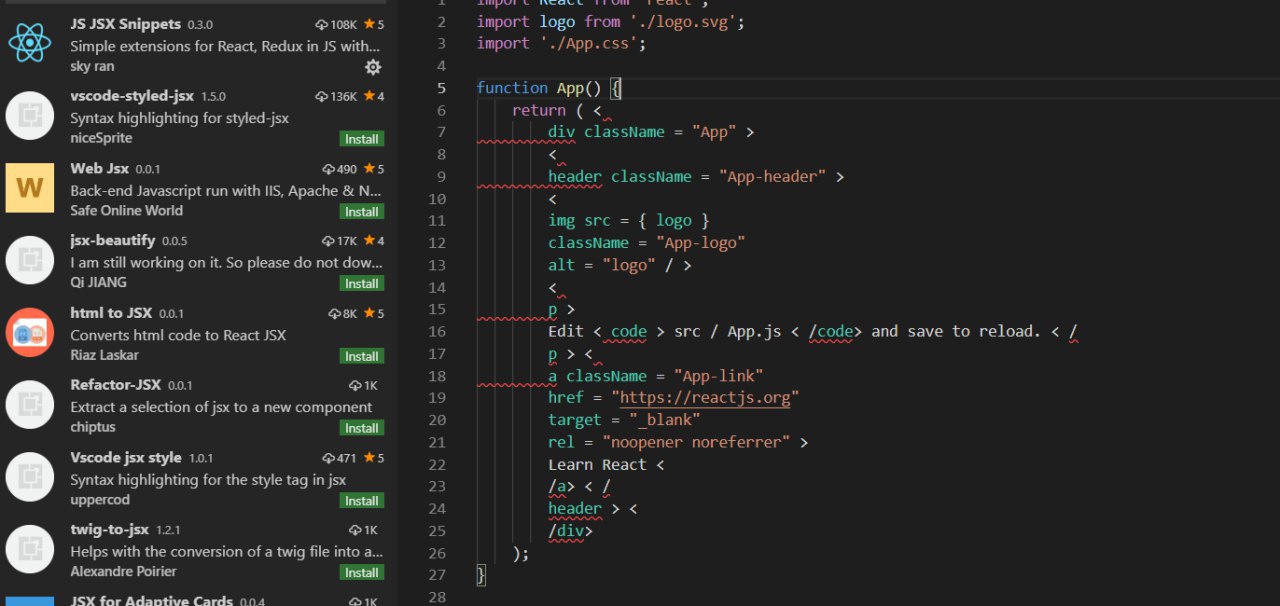Click download count icon for vscode-styled-jsx
The width and height of the screenshot is (1280, 606).
point(321,97)
